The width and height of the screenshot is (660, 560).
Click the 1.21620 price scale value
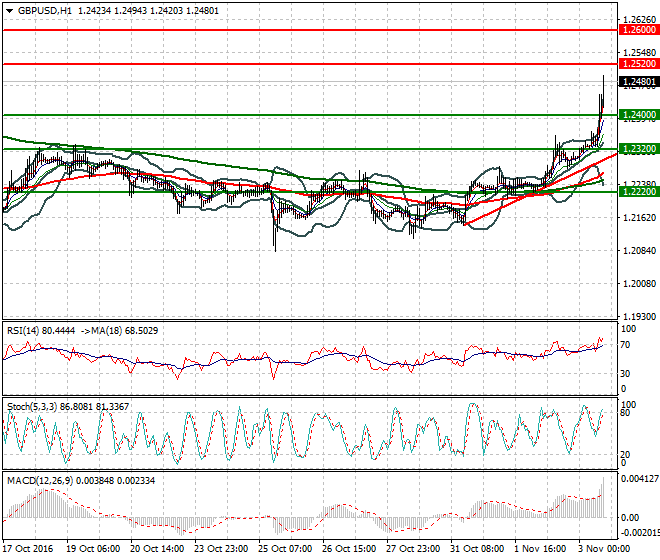point(639,218)
